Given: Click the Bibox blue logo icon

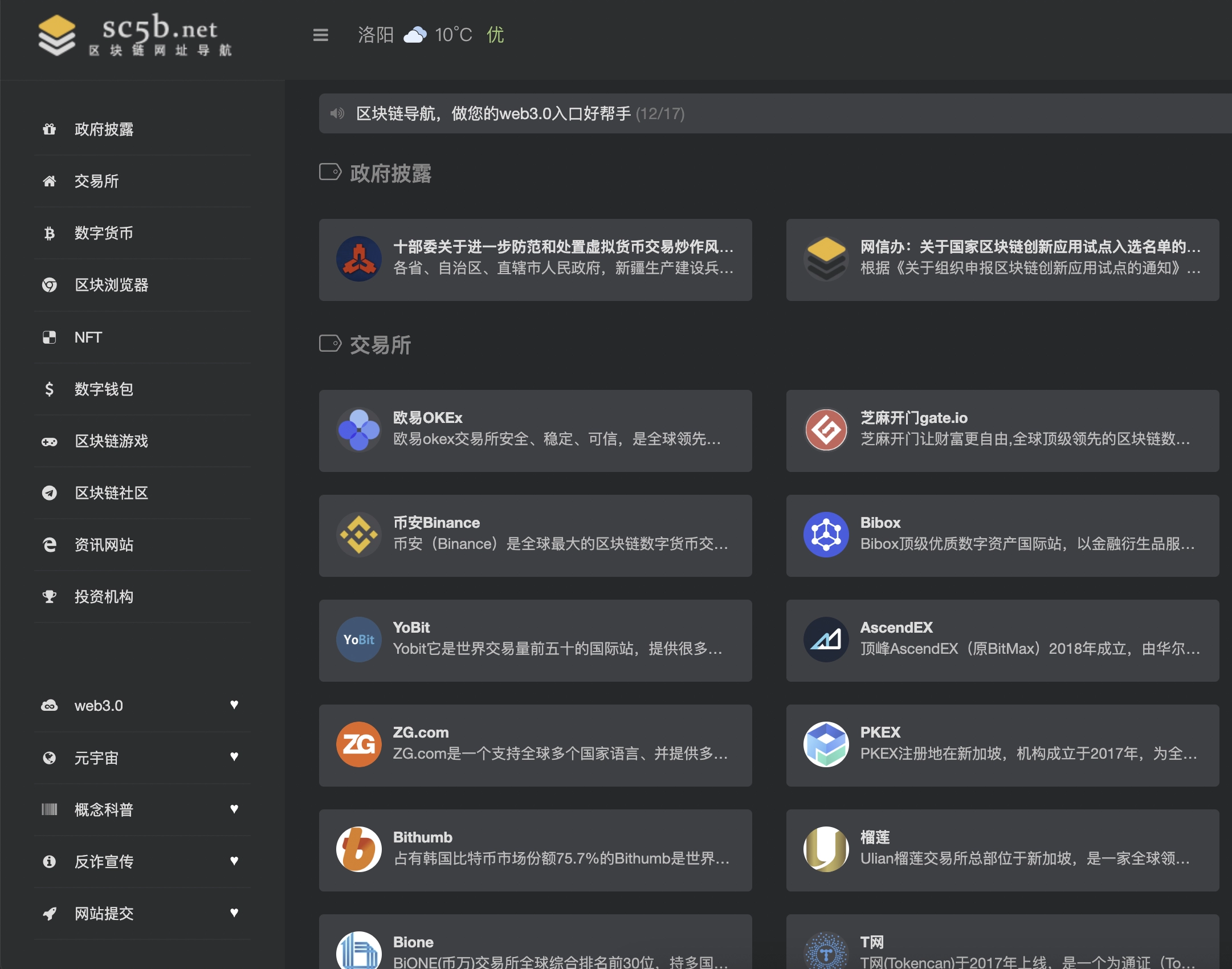Looking at the screenshot, I should tap(826, 535).
